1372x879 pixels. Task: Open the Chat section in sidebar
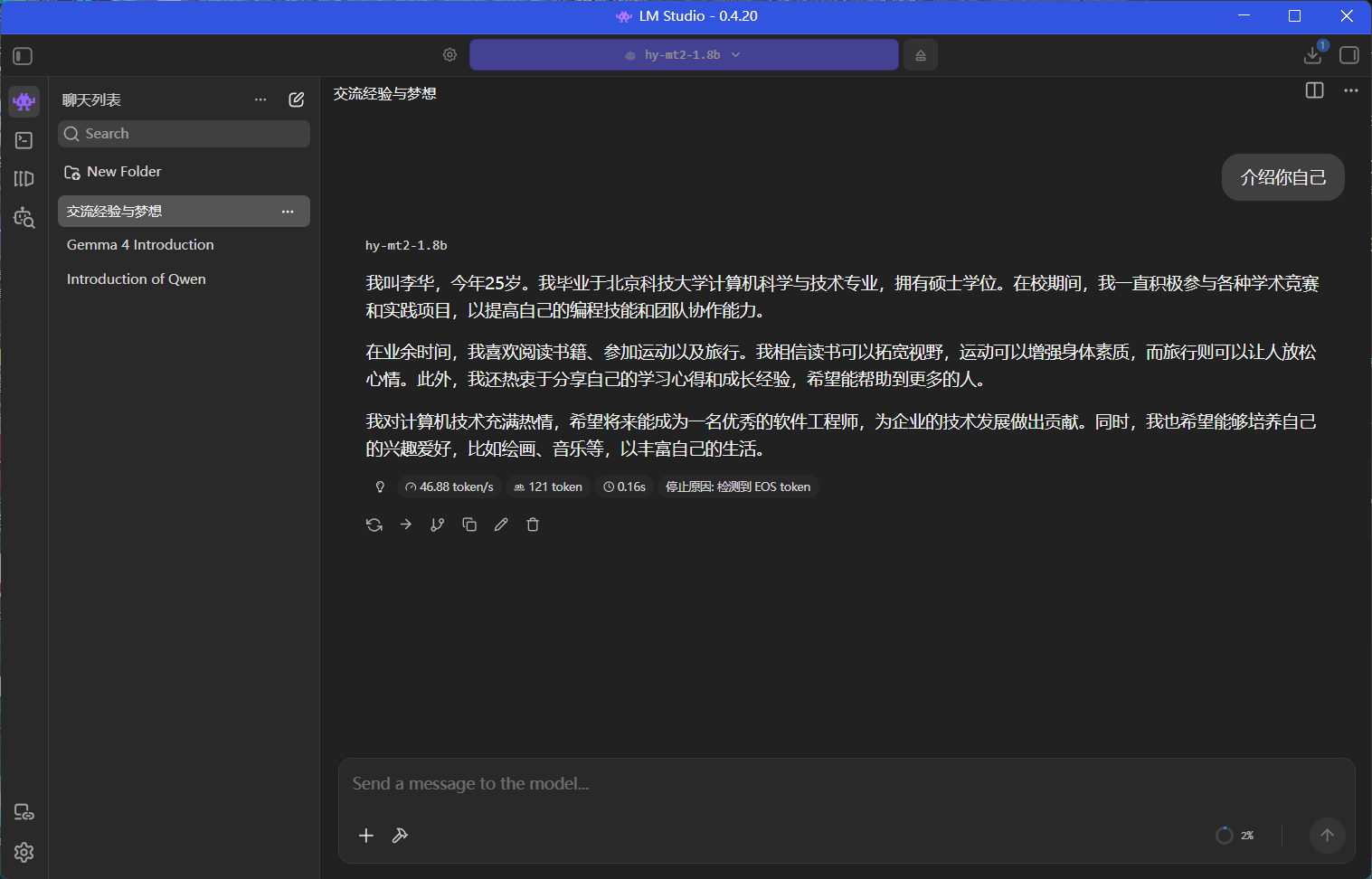[24, 101]
